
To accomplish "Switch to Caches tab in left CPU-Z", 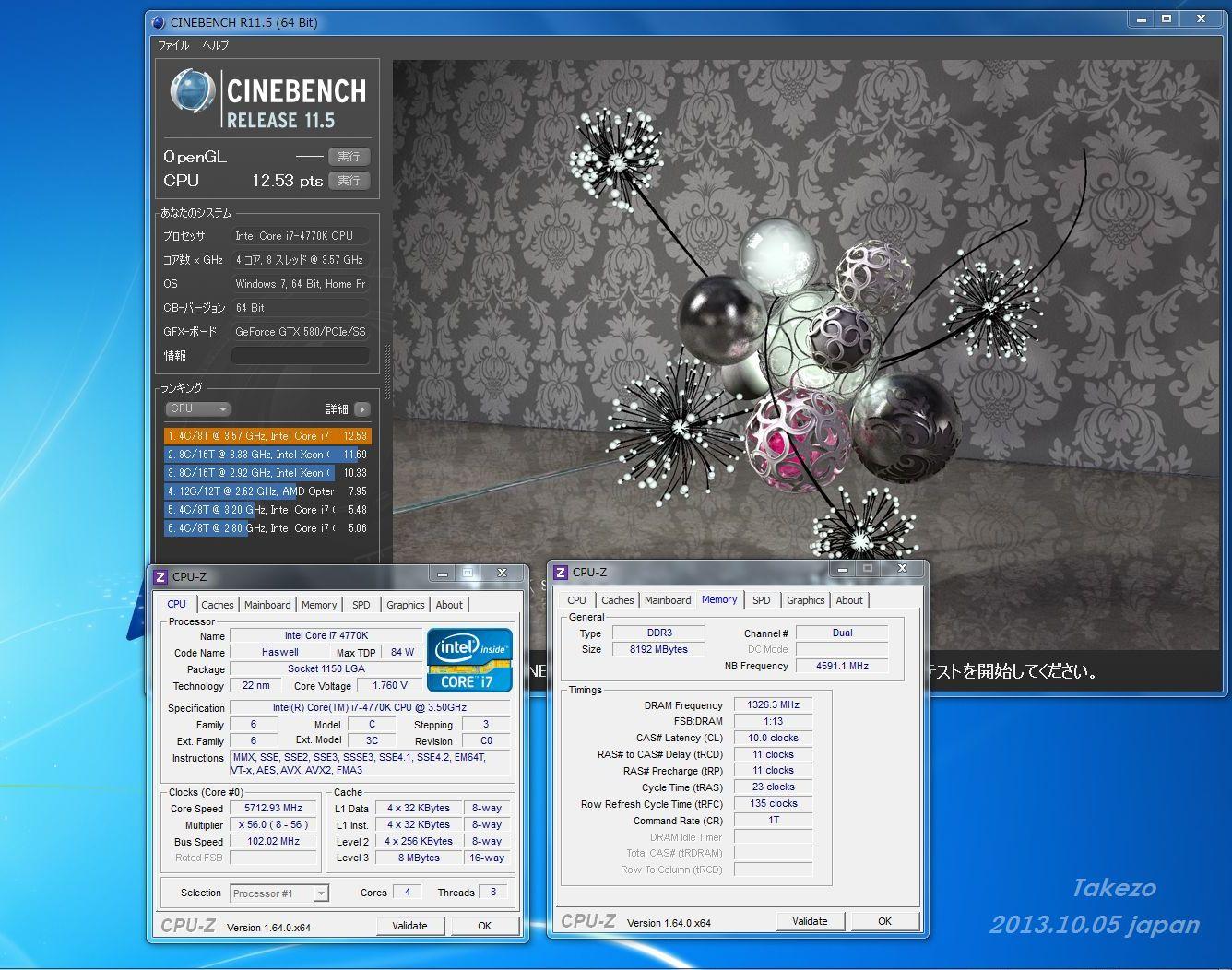I will click(218, 605).
